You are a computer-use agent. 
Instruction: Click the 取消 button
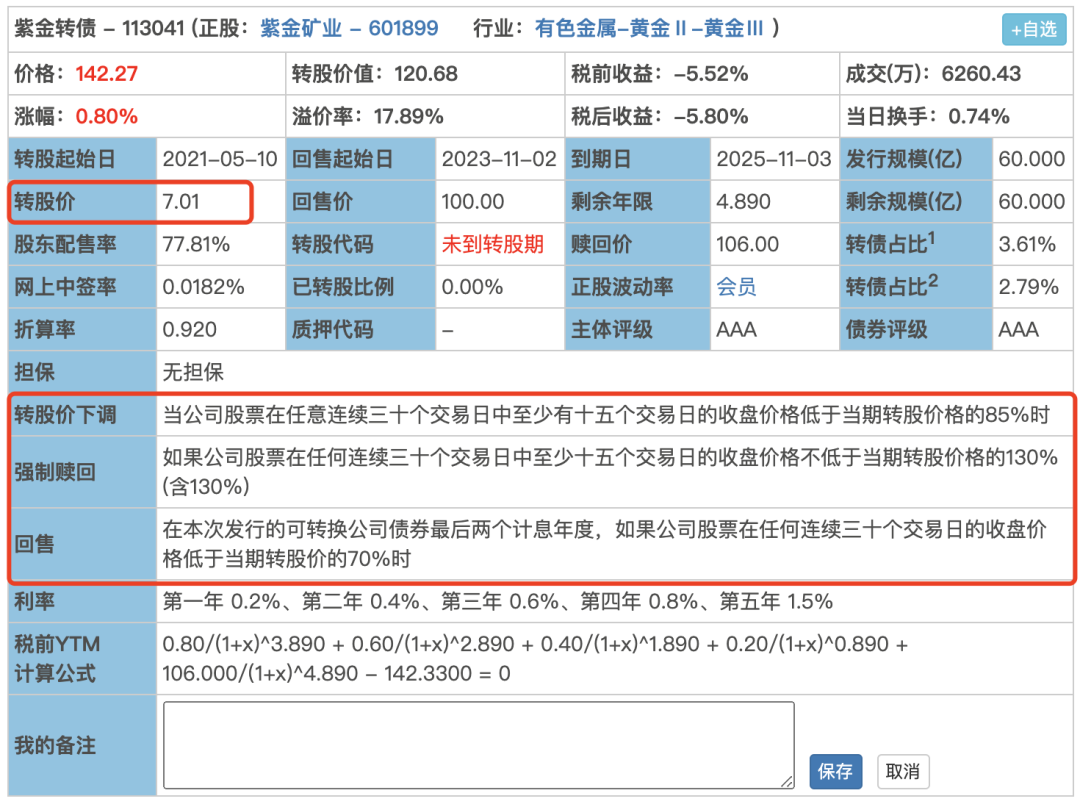pos(903,771)
